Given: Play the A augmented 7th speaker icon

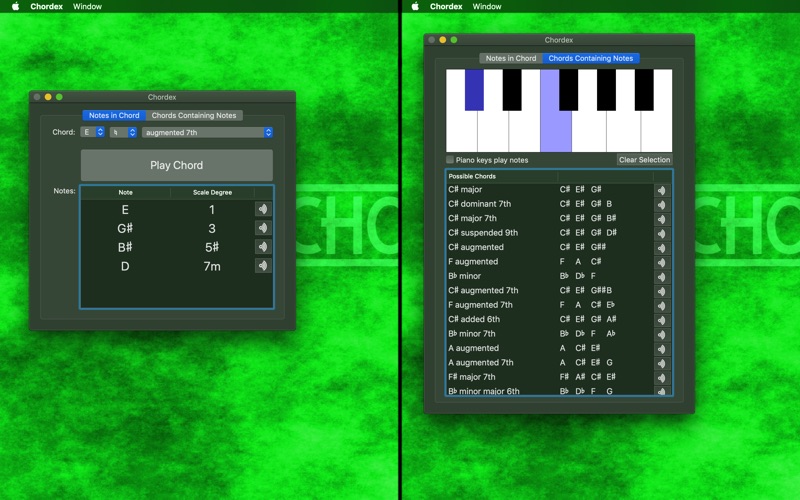Looking at the screenshot, I should point(662,363).
